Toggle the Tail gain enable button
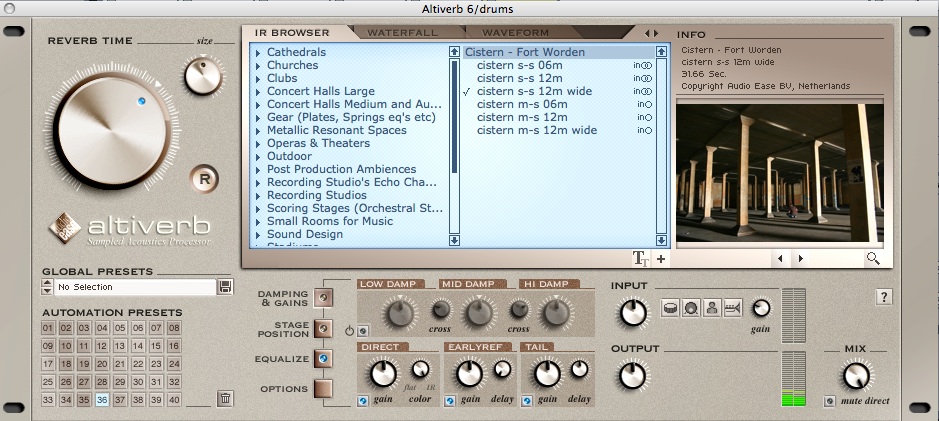The width and height of the screenshot is (939, 421). pyautogui.click(x=526, y=401)
